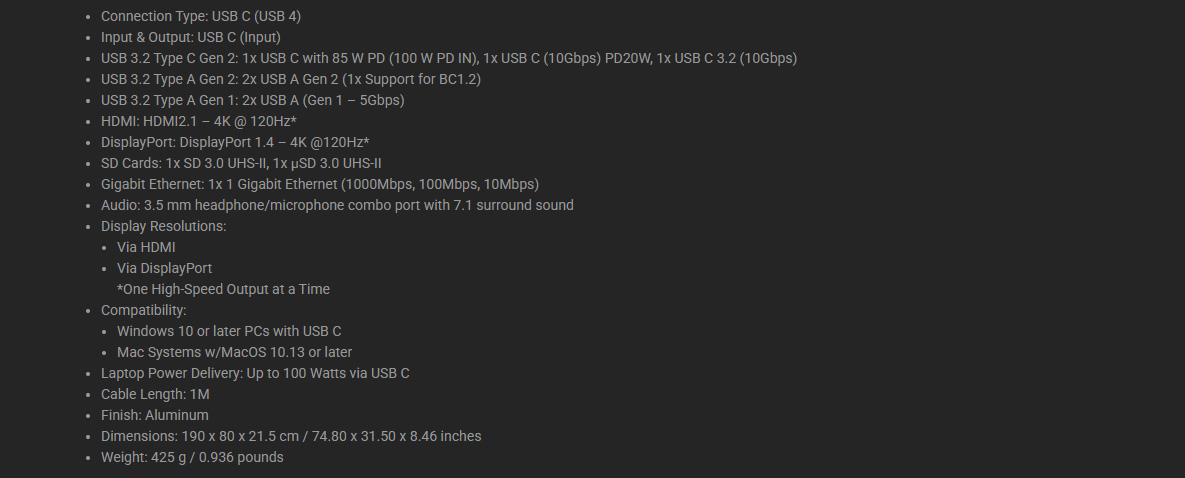The image size is (1185, 478).
Task: Click the USB 3.2 Type A Gen 2 text
Action: pos(291,79)
